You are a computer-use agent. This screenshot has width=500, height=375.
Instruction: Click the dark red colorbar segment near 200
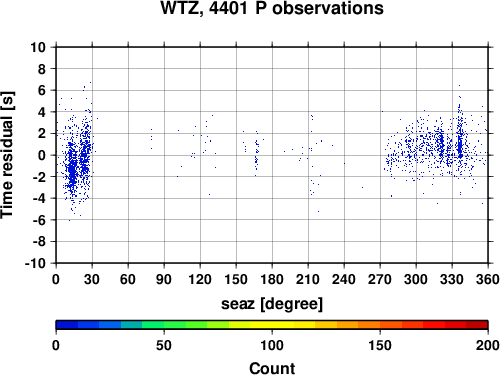pyautogui.click(x=477, y=325)
